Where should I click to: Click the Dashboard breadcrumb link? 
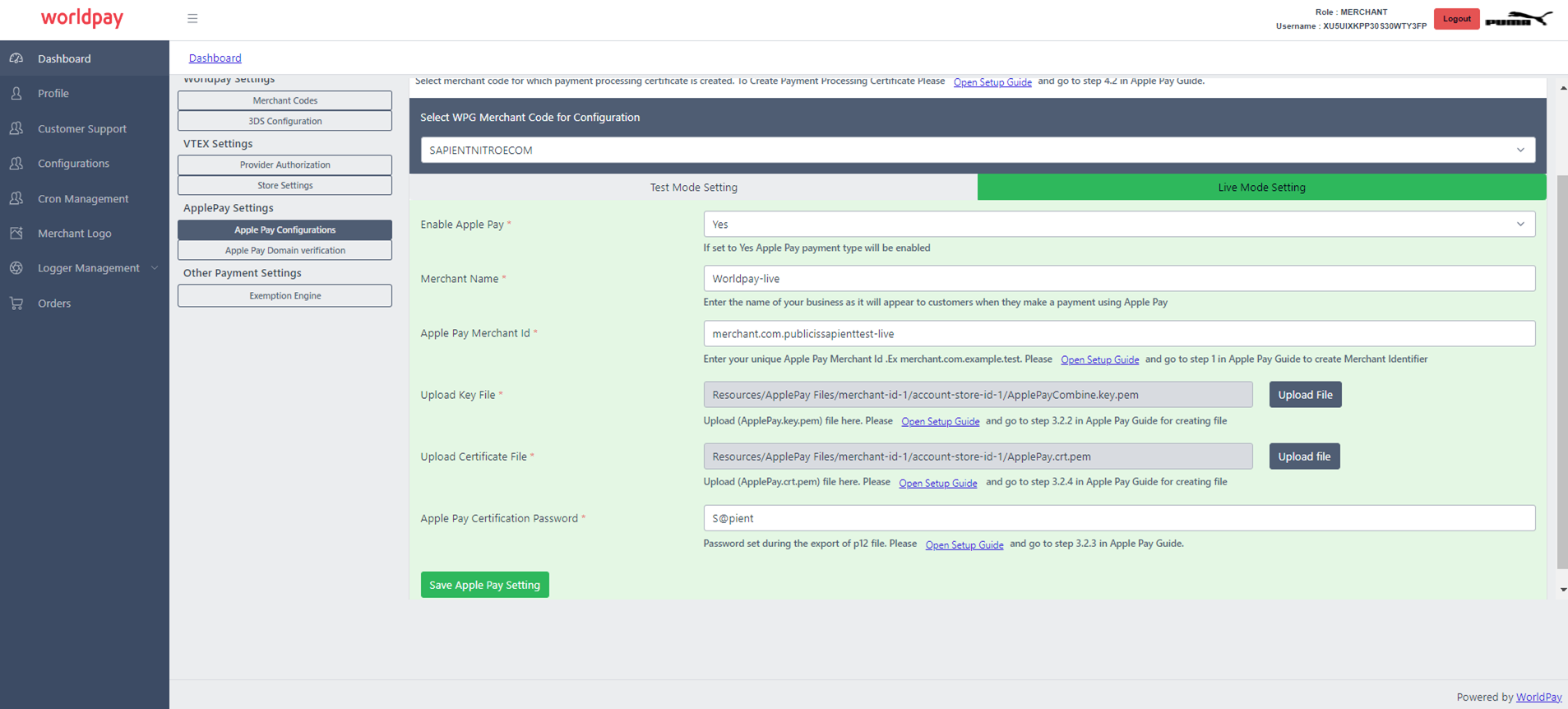click(x=215, y=58)
